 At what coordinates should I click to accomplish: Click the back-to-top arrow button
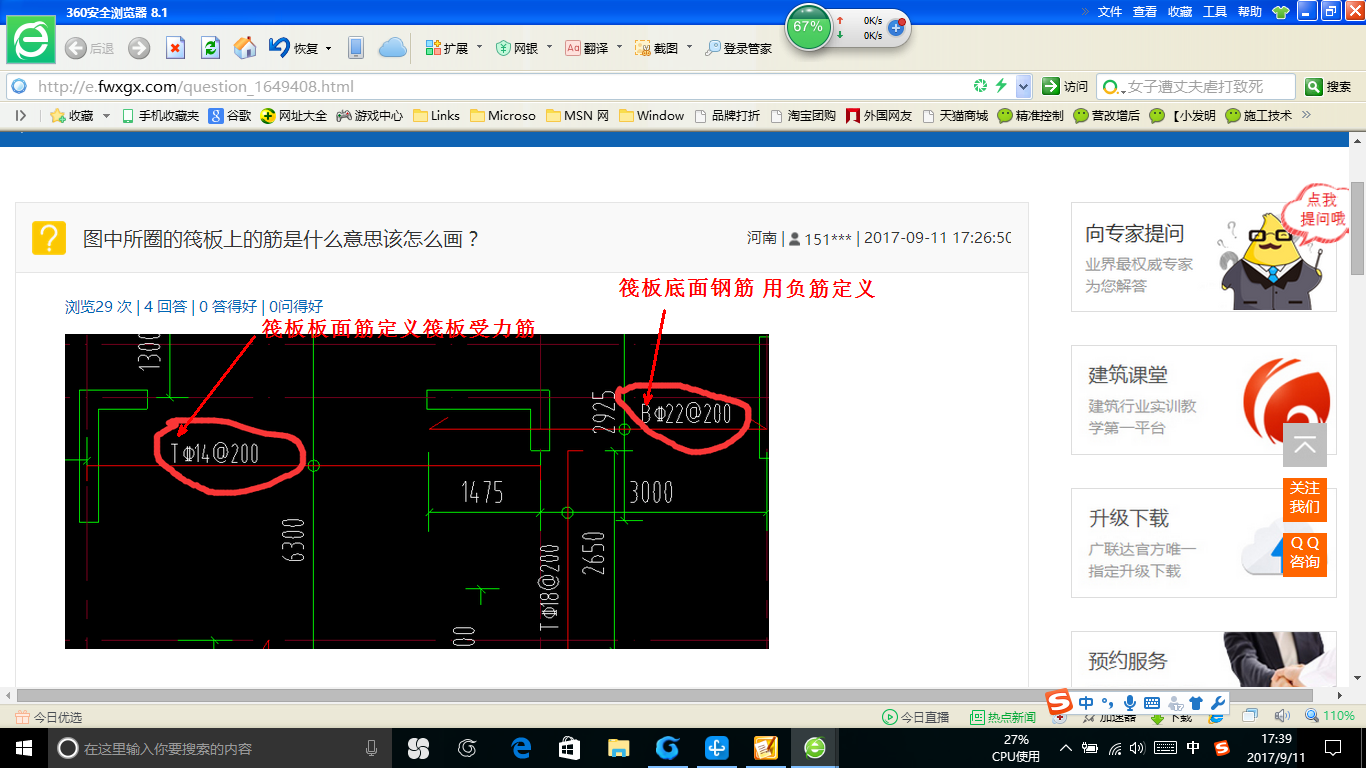click(1305, 445)
